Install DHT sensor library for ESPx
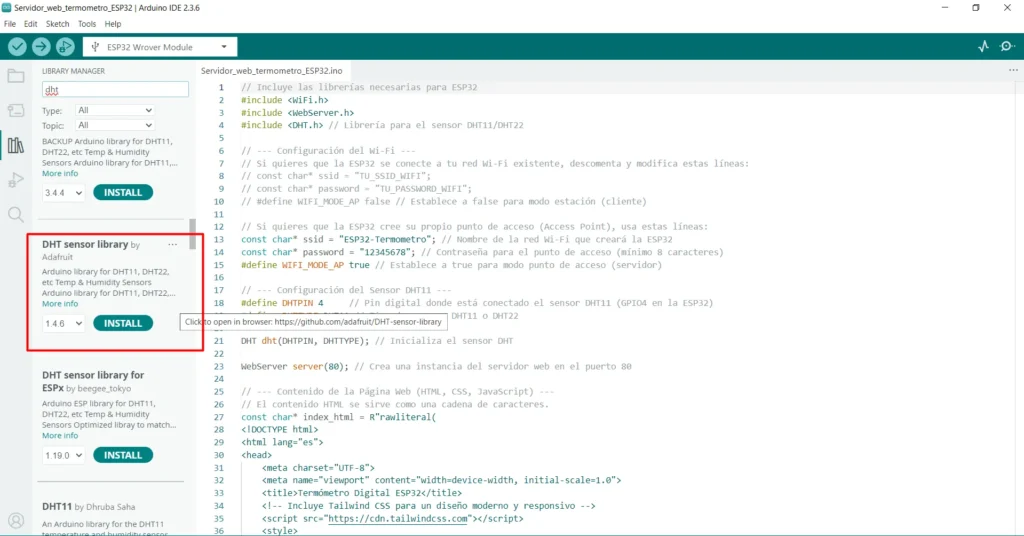The image size is (1024, 536). [123, 455]
